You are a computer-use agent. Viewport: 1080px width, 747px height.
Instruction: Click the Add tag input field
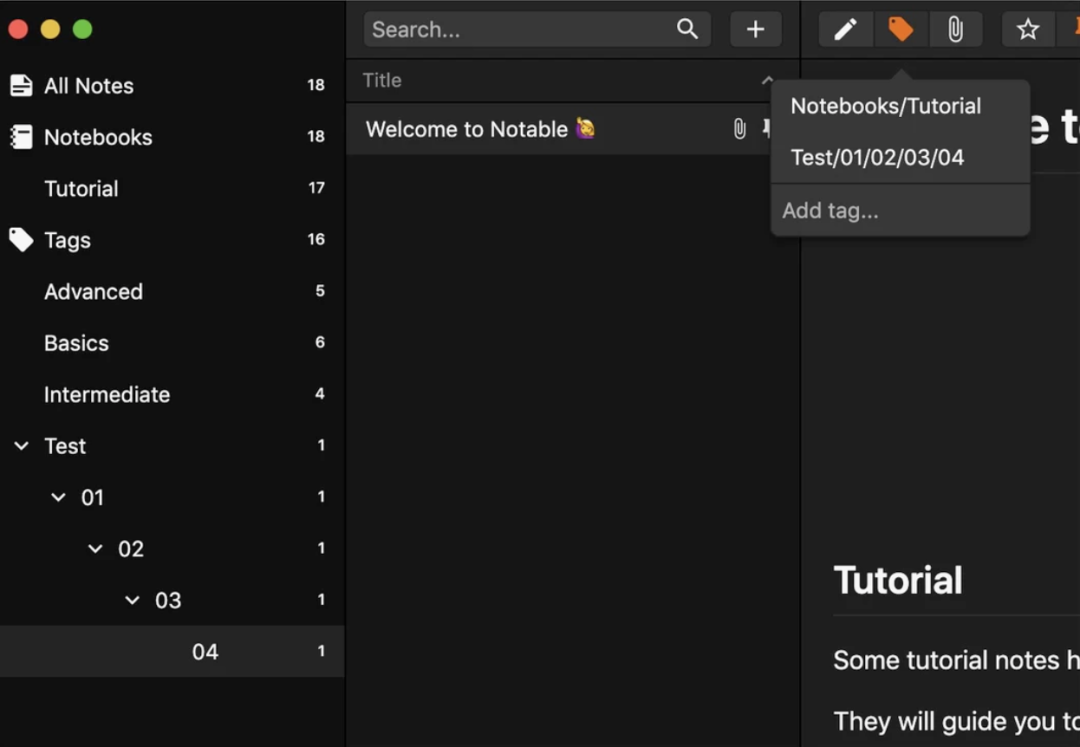click(900, 210)
